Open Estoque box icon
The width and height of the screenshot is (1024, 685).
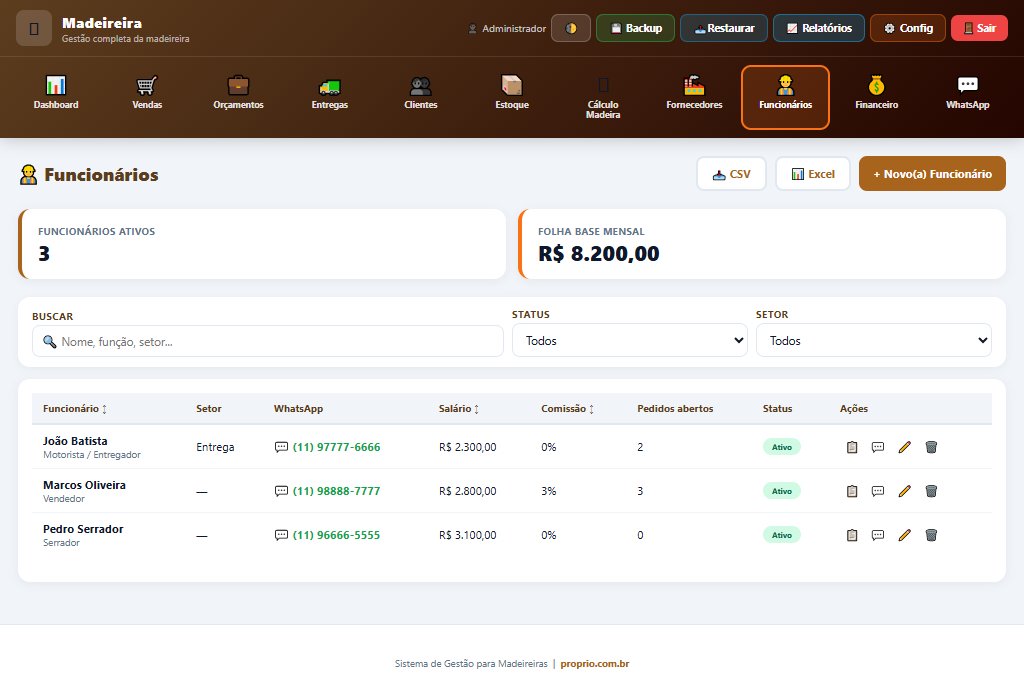coord(512,86)
